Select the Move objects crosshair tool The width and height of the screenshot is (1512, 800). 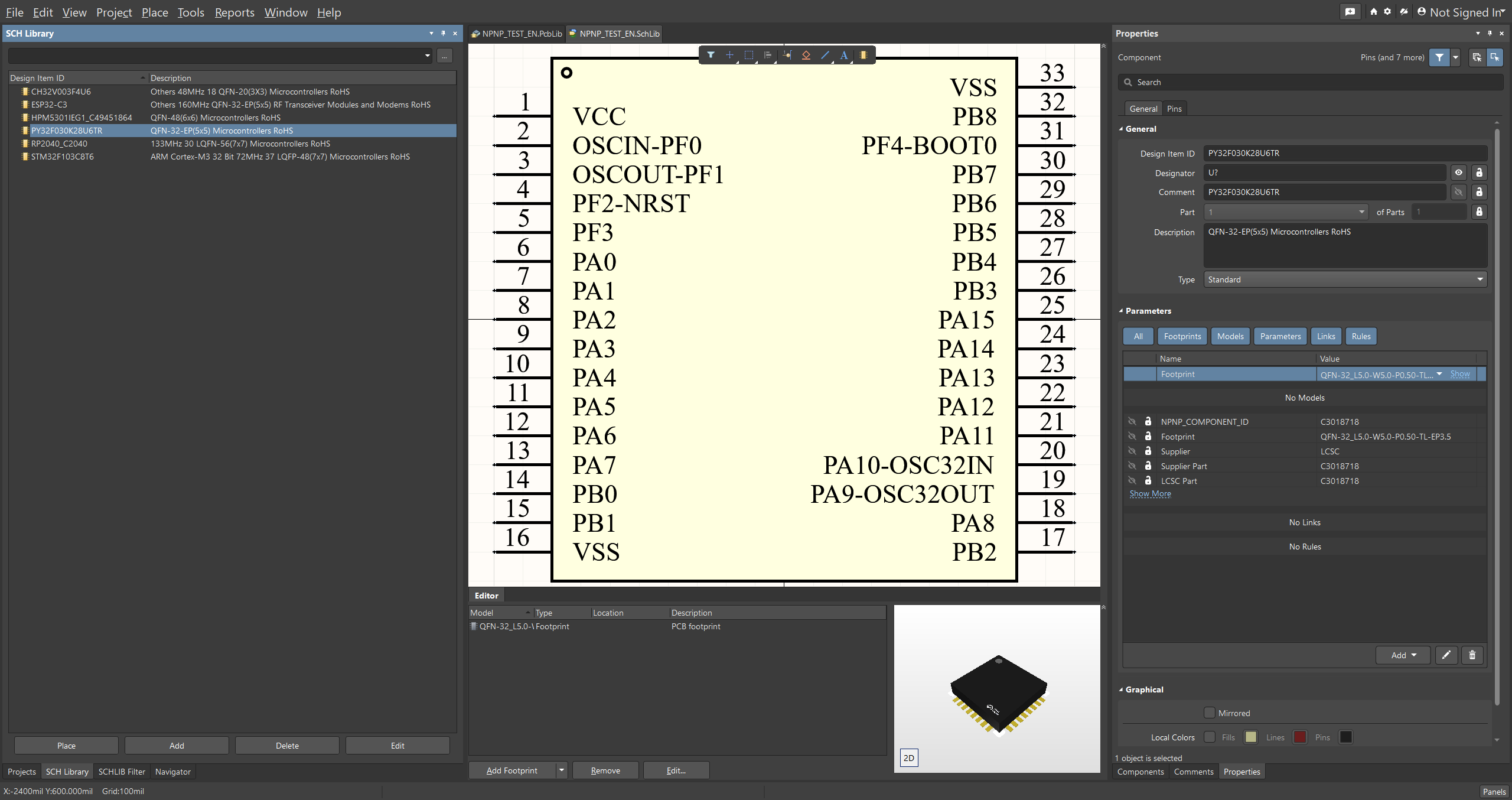[x=729, y=55]
